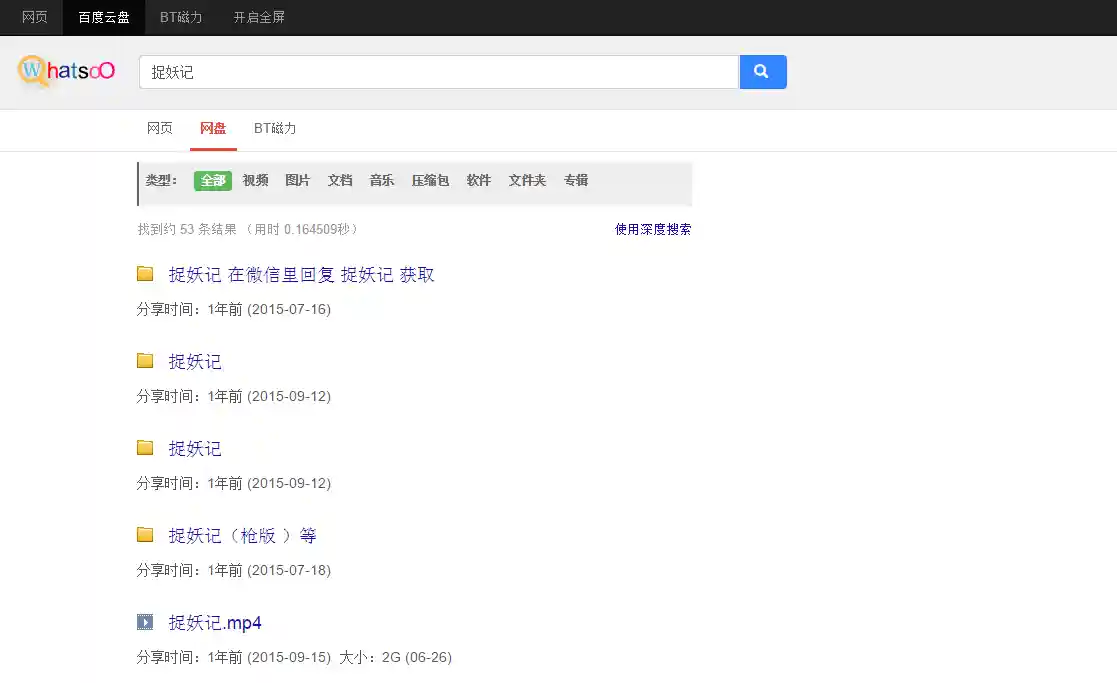1117x683 pixels.
Task: Click folder icon beside 捉妖记 在微信里回复 result
Action: pyautogui.click(x=145, y=273)
